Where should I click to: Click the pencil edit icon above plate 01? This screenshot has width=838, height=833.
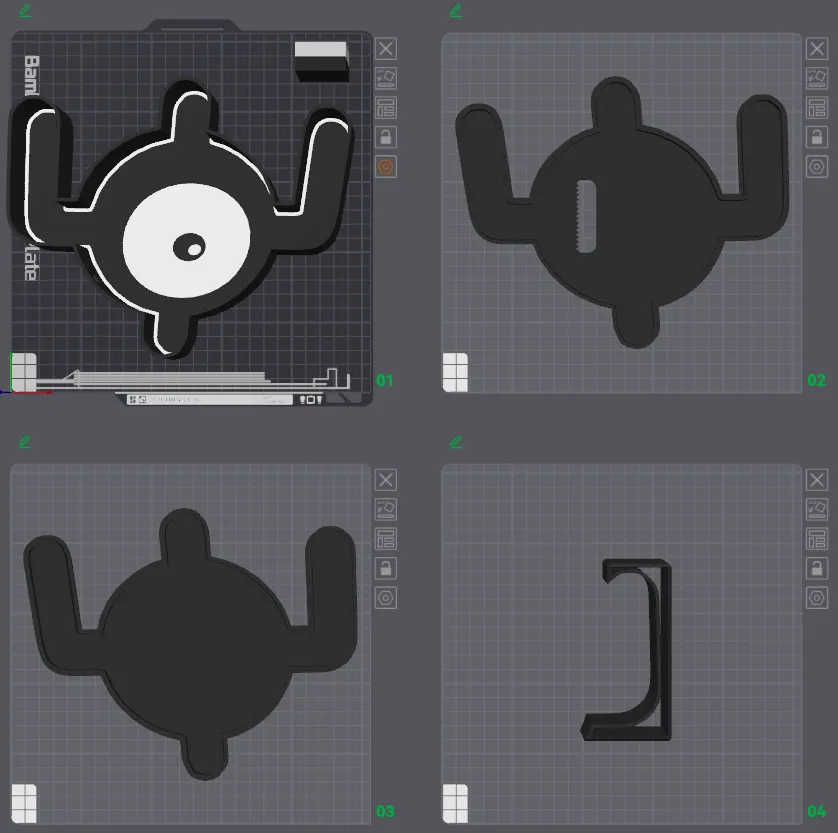[25, 12]
